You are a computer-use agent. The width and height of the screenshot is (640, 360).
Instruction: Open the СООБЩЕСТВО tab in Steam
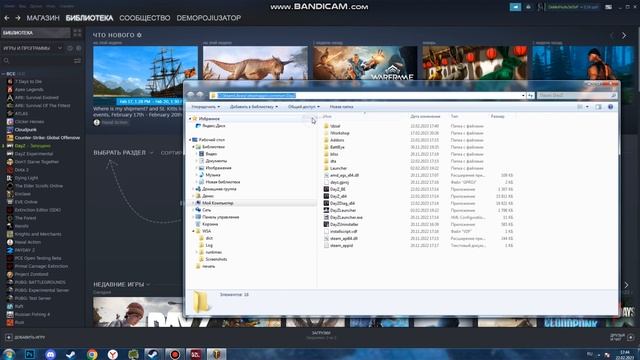(x=144, y=18)
